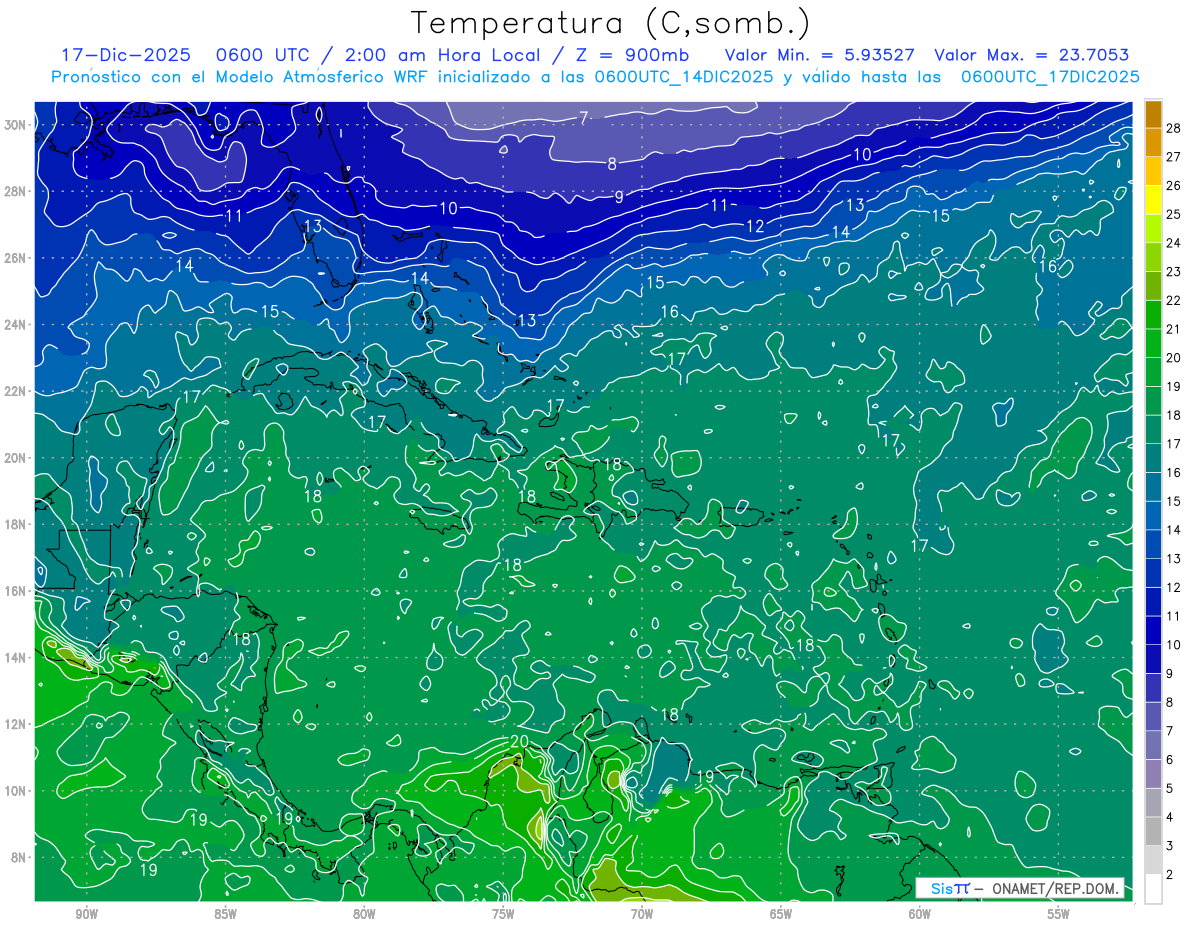Click the '55W' longitude axis label
This screenshot has width=1200, height=927.
(1059, 913)
